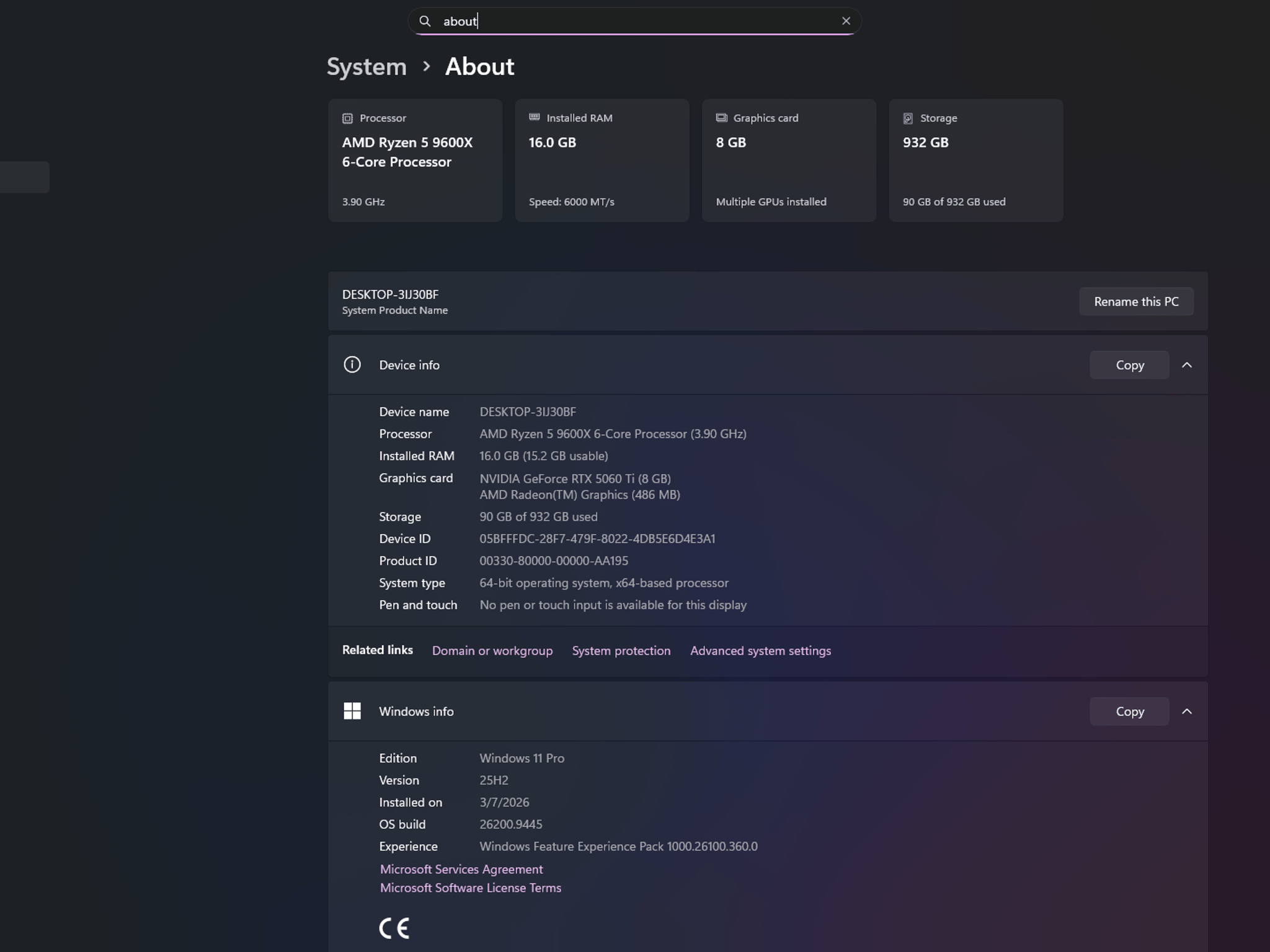
Task: Click the 'NVIDIA GeForce RTX 5060 Ti (8 GB)' text
Action: 575,478
